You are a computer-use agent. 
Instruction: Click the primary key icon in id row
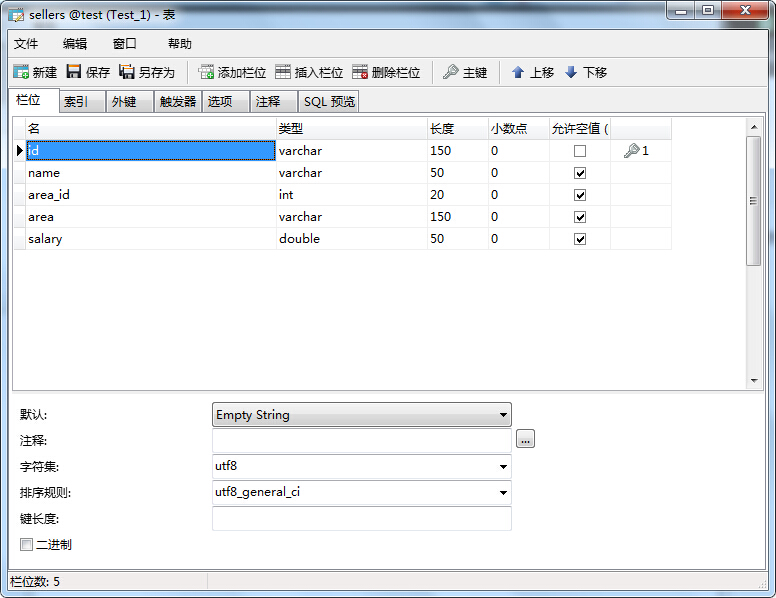pyautogui.click(x=631, y=150)
